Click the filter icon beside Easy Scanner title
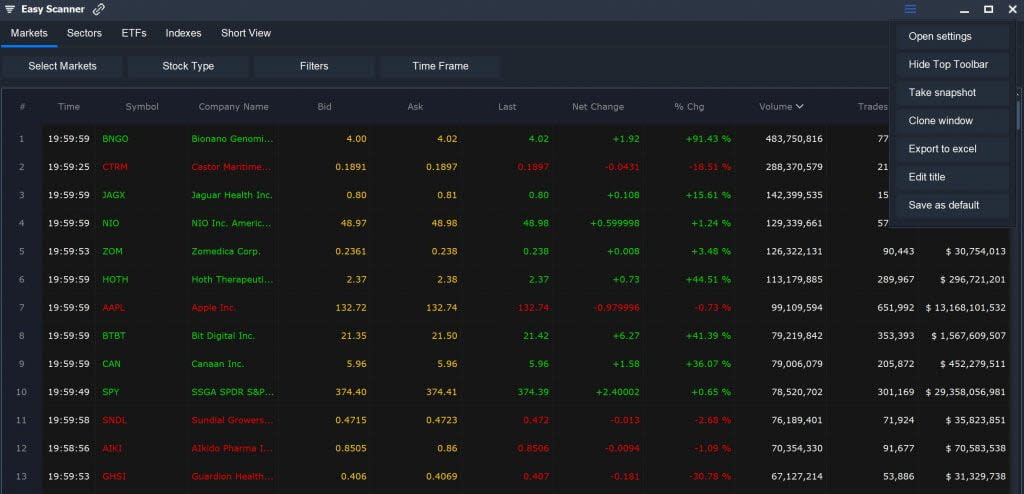 (10, 9)
